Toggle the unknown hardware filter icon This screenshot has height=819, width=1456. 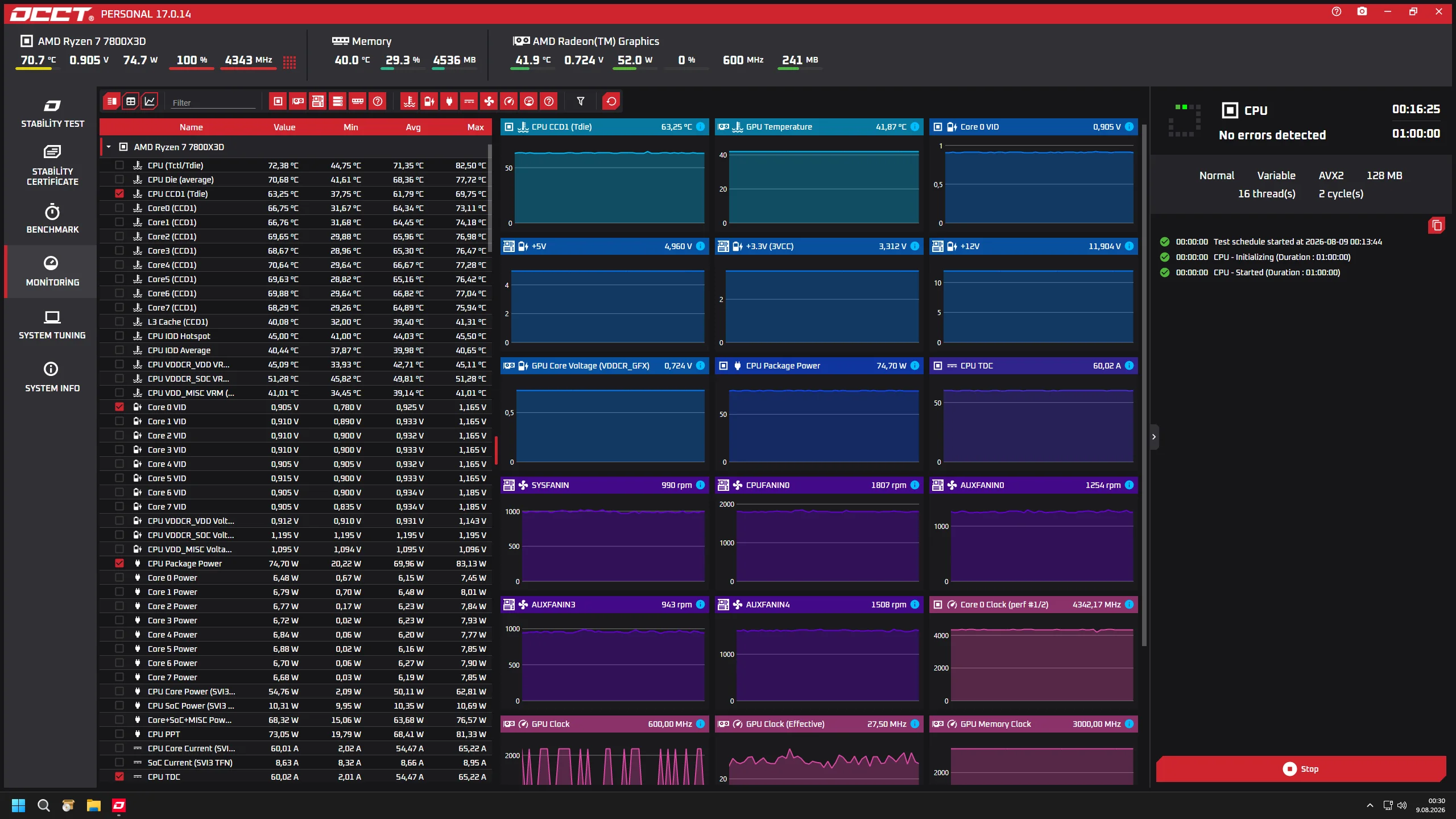click(378, 101)
